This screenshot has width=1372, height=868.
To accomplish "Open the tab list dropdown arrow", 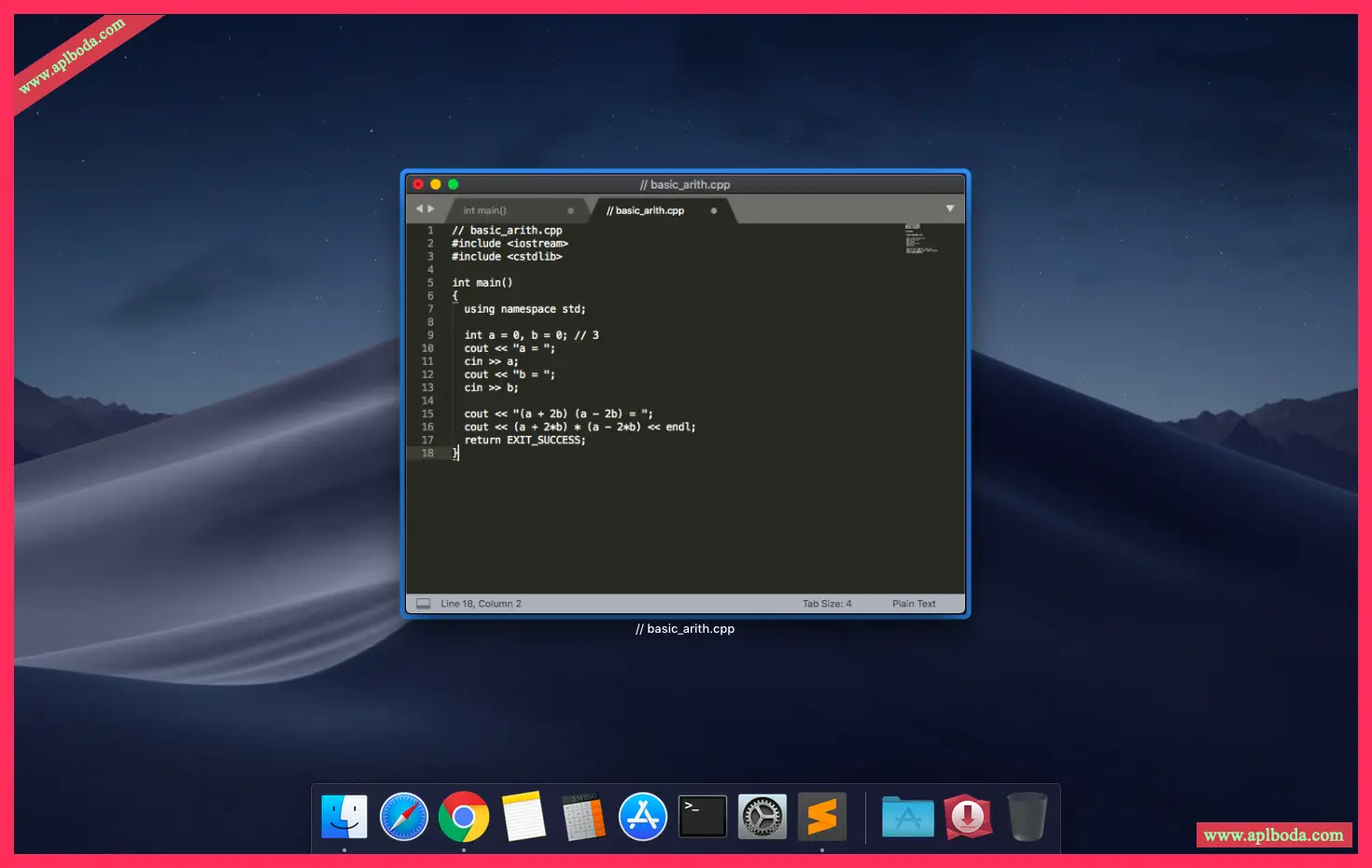I will click(x=950, y=209).
